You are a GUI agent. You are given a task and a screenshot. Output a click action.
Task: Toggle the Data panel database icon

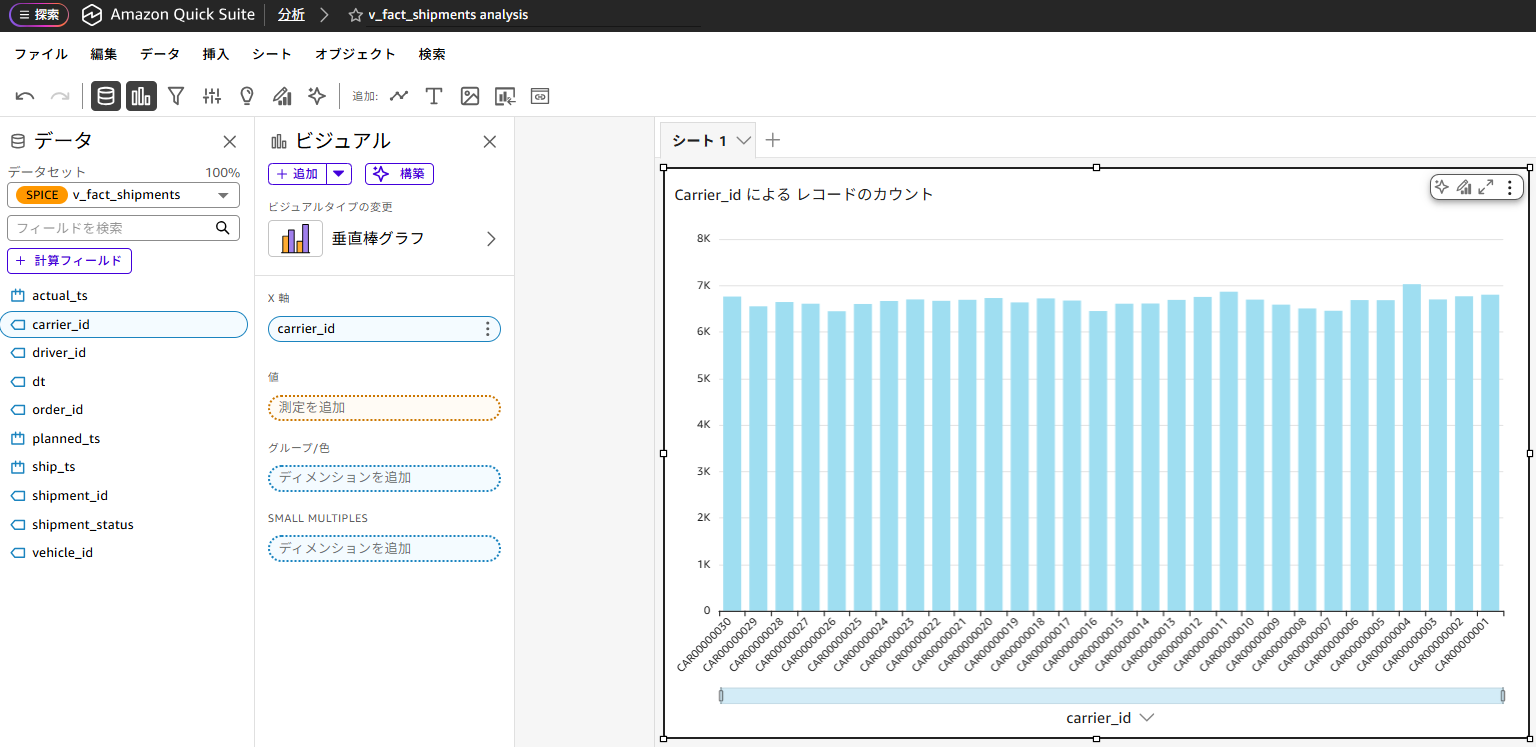pyautogui.click(x=106, y=96)
